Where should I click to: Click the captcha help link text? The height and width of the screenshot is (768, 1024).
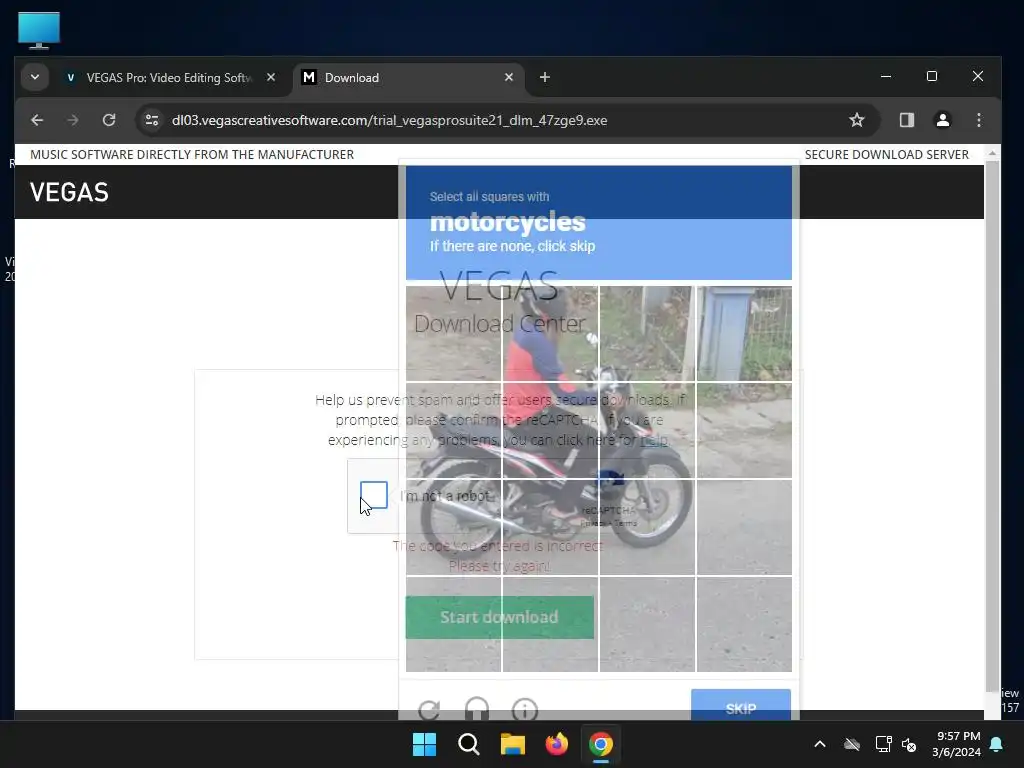(654, 440)
